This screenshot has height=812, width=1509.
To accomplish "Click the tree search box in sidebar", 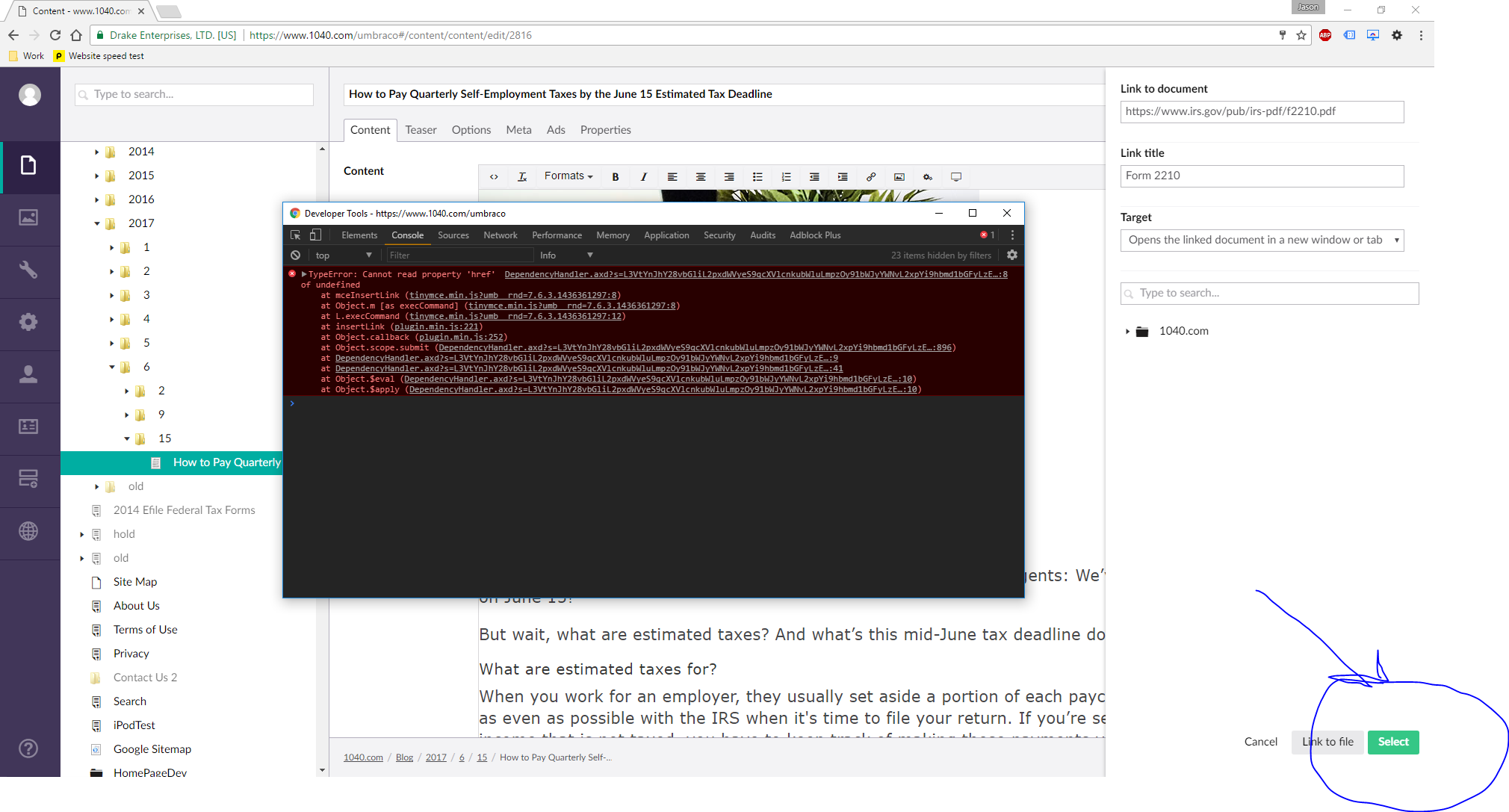I will coord(194,94).
